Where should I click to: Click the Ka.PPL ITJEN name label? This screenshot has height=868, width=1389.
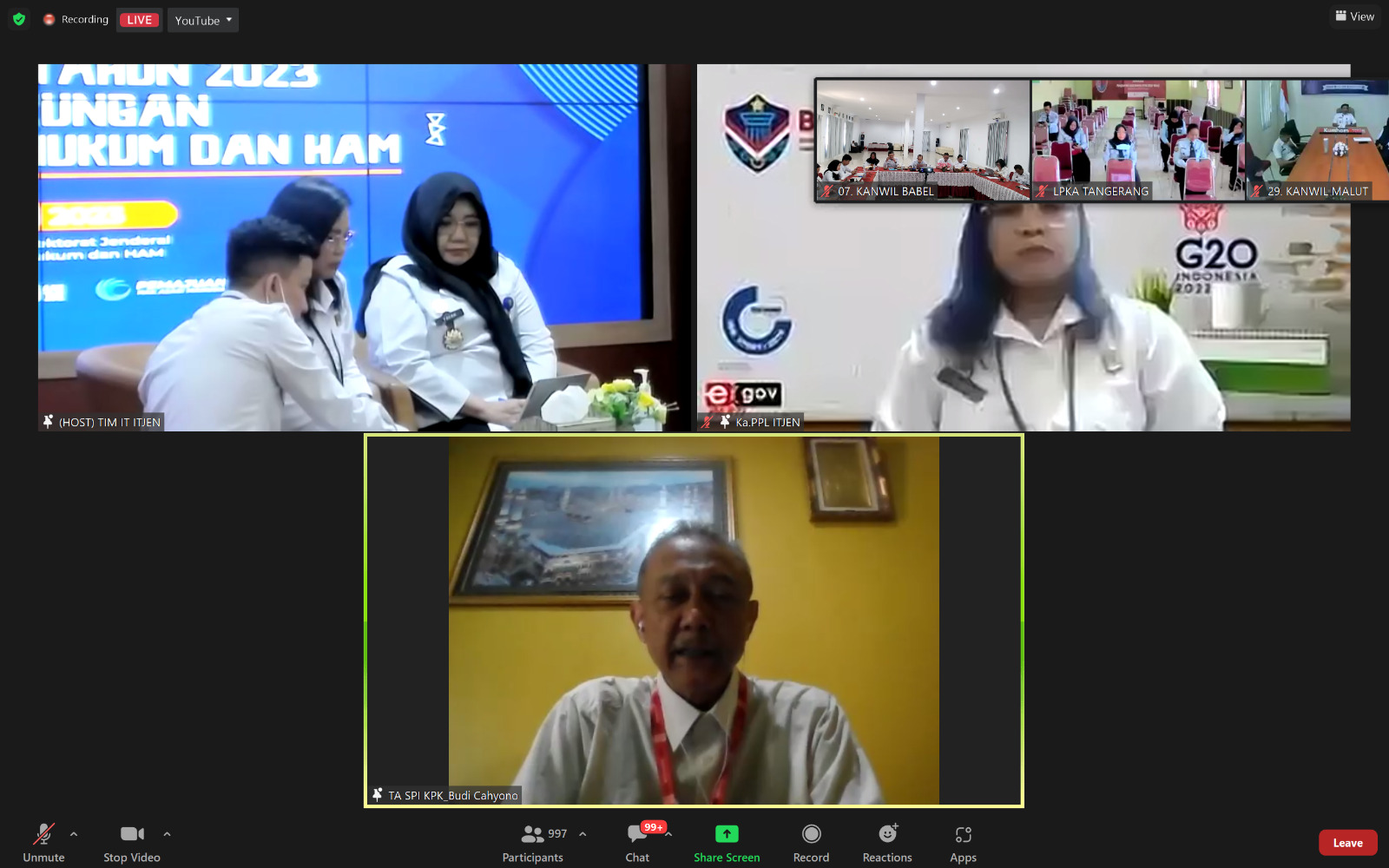[767, 423]
